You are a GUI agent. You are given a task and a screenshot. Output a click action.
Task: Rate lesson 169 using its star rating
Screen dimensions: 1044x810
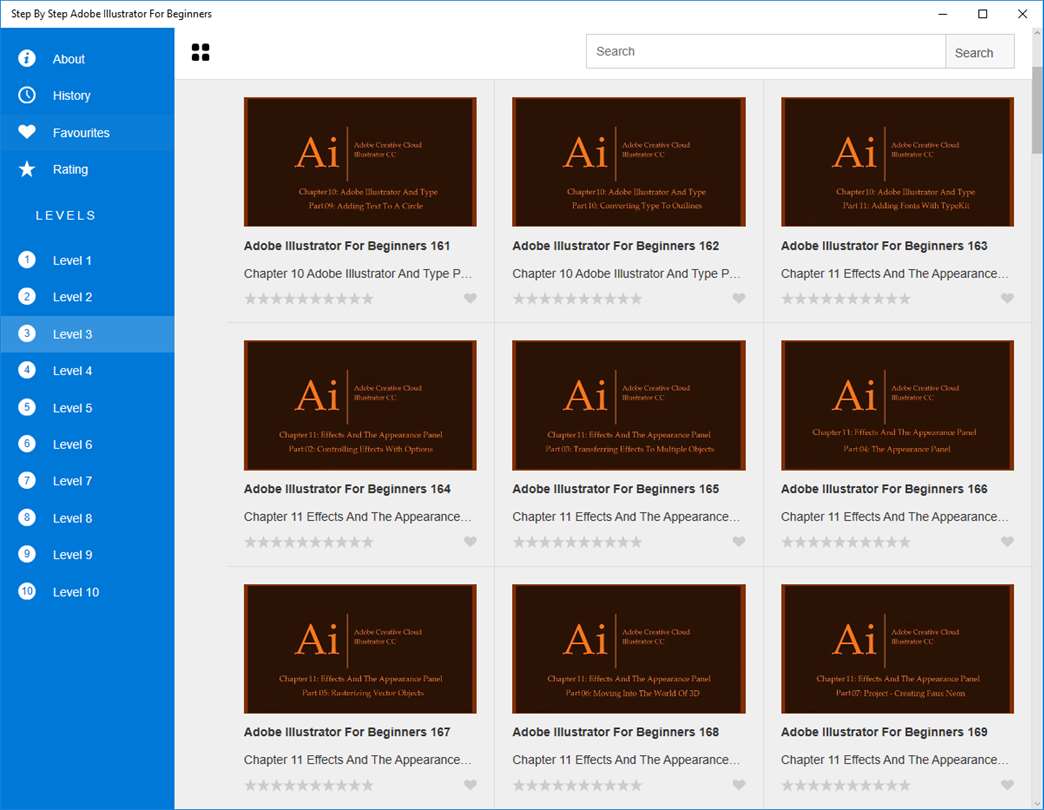tap(846, 785)
